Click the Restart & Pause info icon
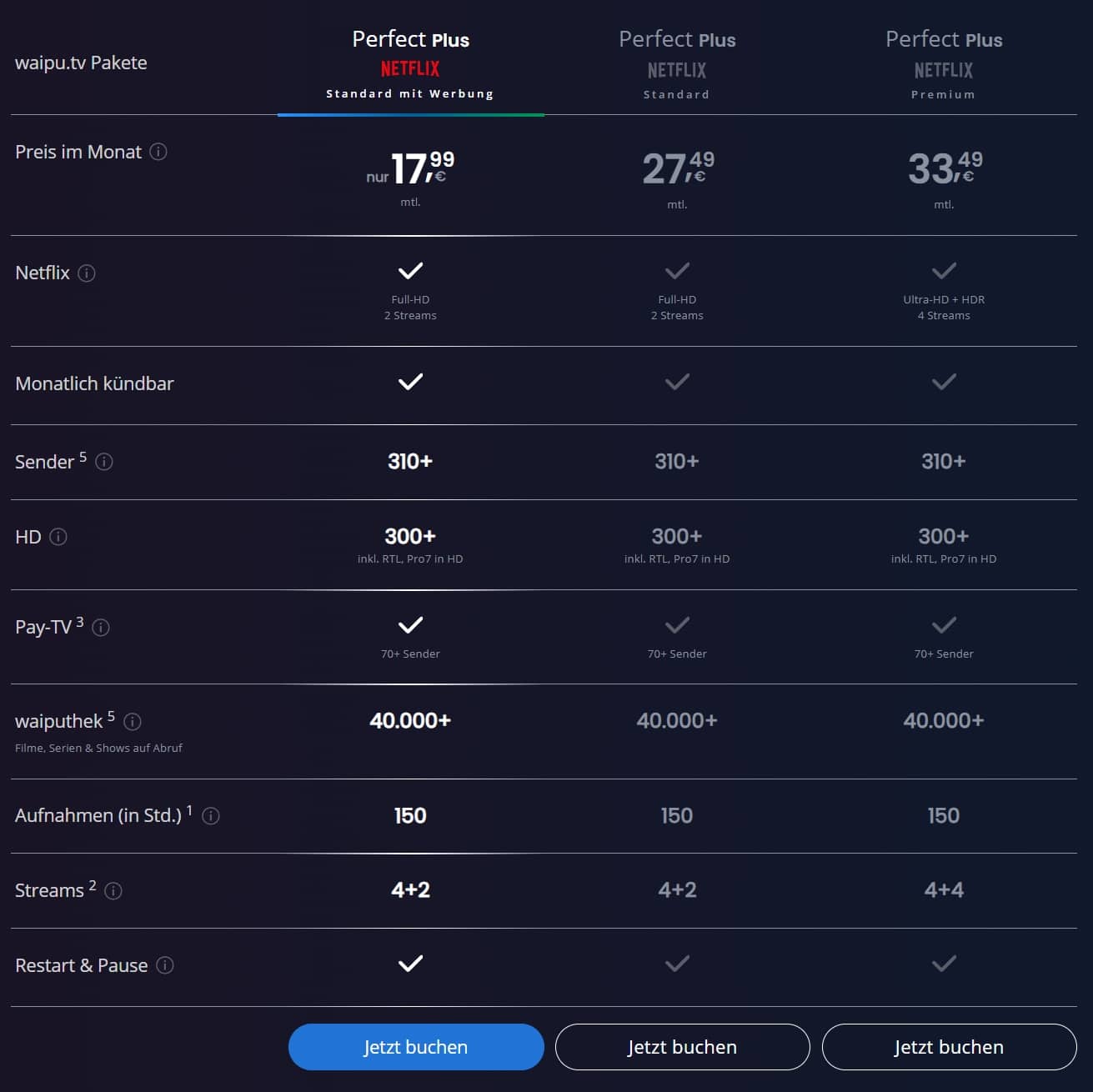Screen dimensions: 1093x1092 tap(165, 965)
